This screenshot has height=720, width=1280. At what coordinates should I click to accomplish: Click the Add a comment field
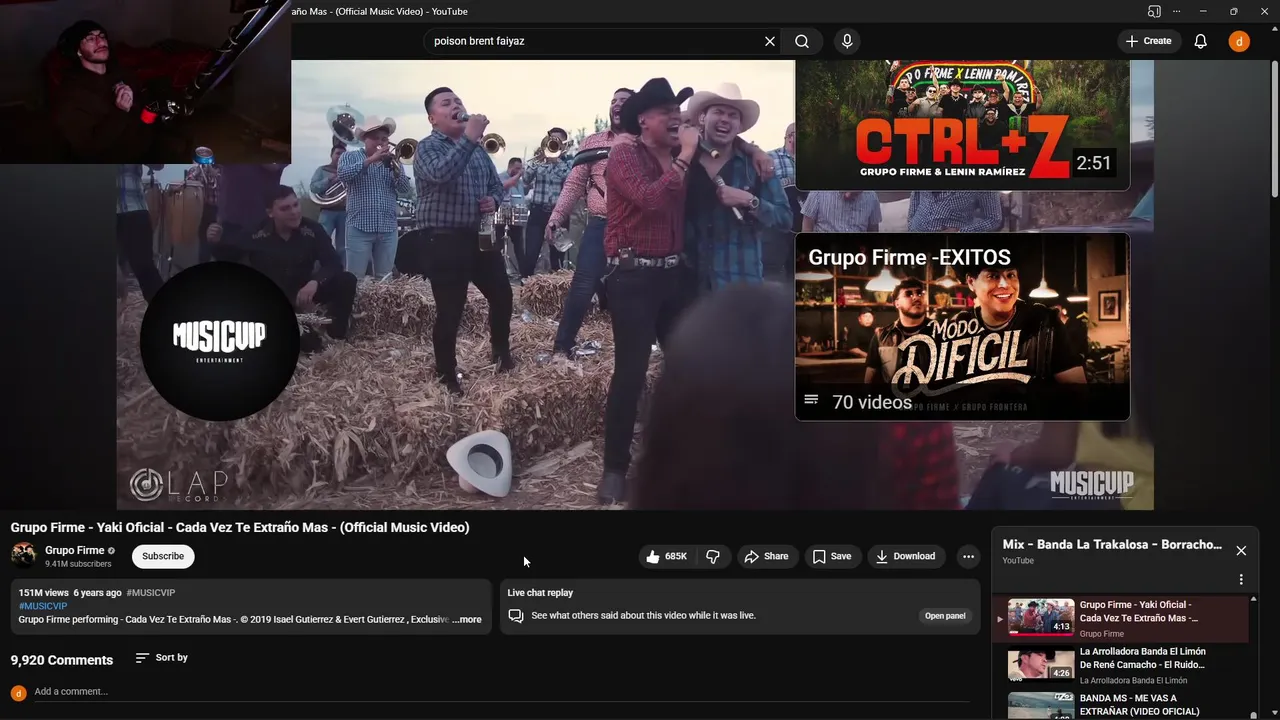(500, 691)
